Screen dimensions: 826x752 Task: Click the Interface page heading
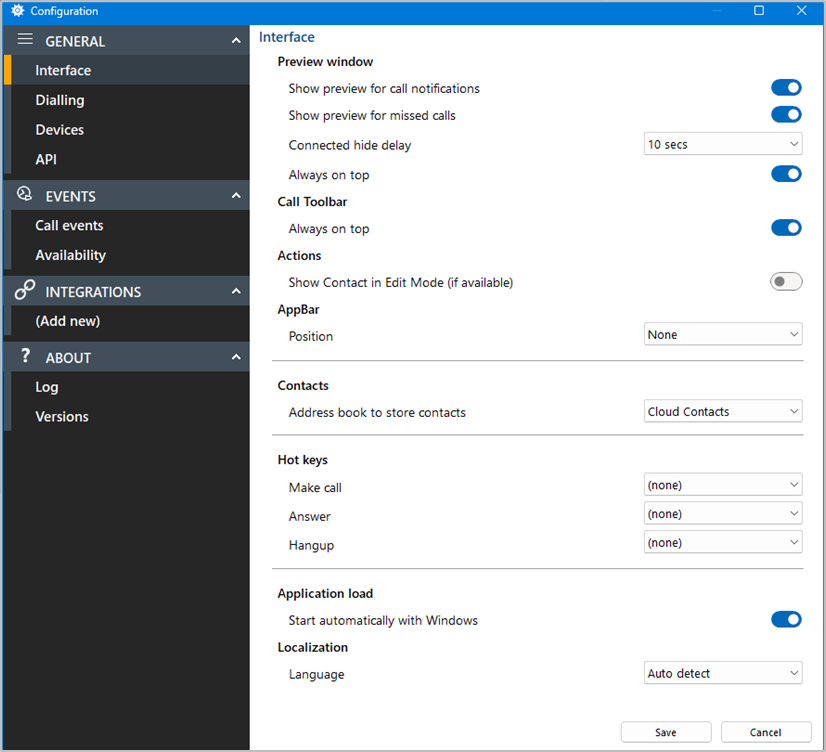[287, 37]
